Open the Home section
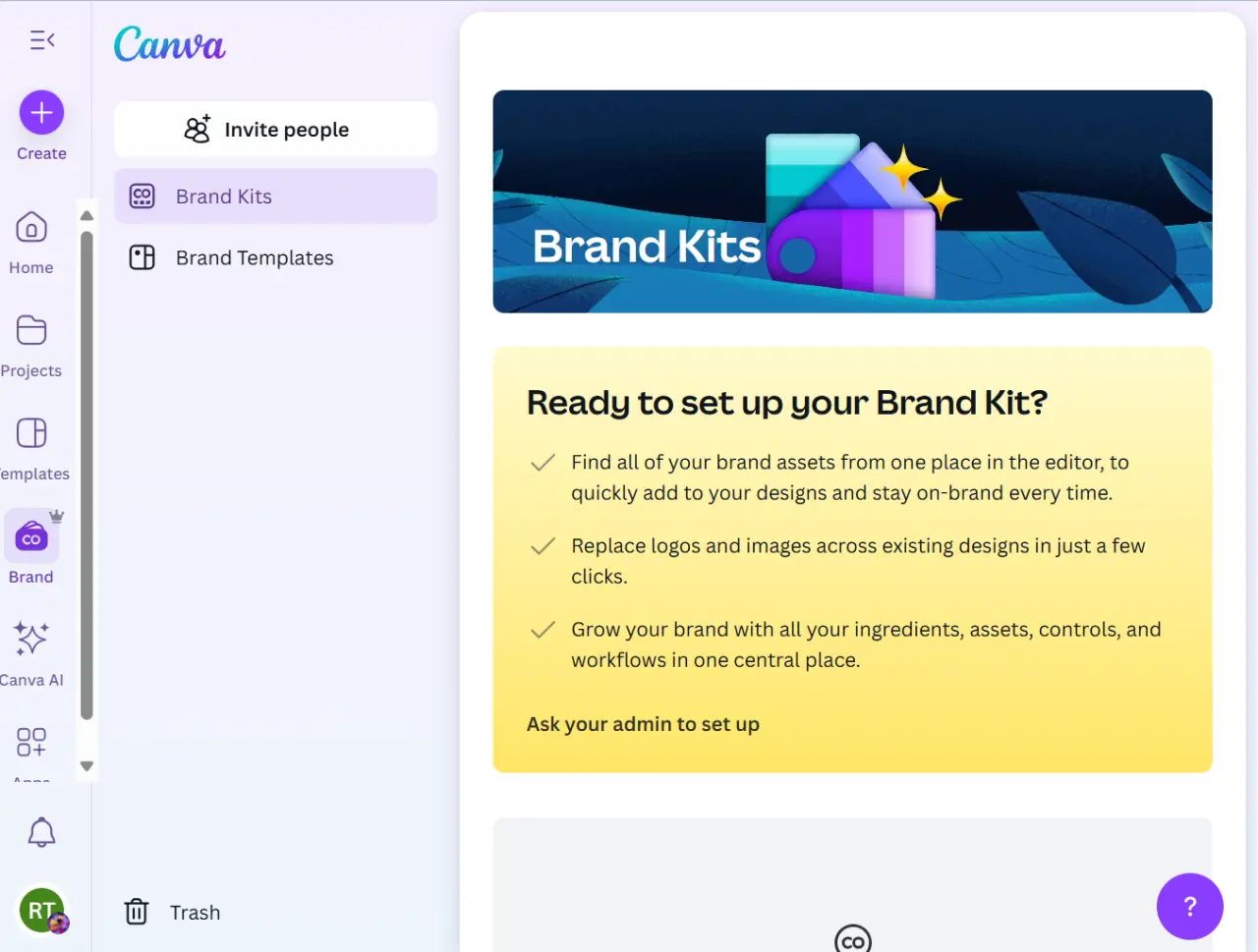1258x952 pixels. [31, 243]
